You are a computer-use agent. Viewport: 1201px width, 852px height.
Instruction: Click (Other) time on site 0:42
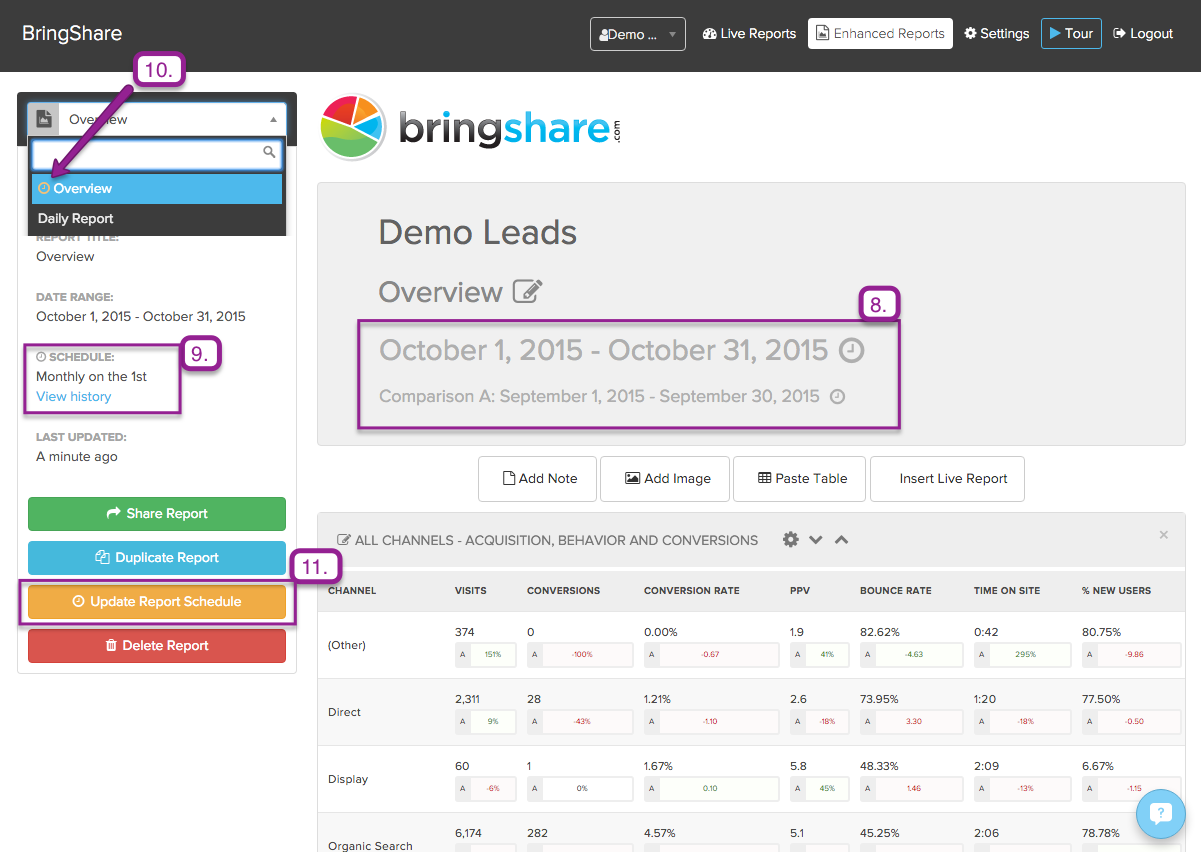[986, 632]
